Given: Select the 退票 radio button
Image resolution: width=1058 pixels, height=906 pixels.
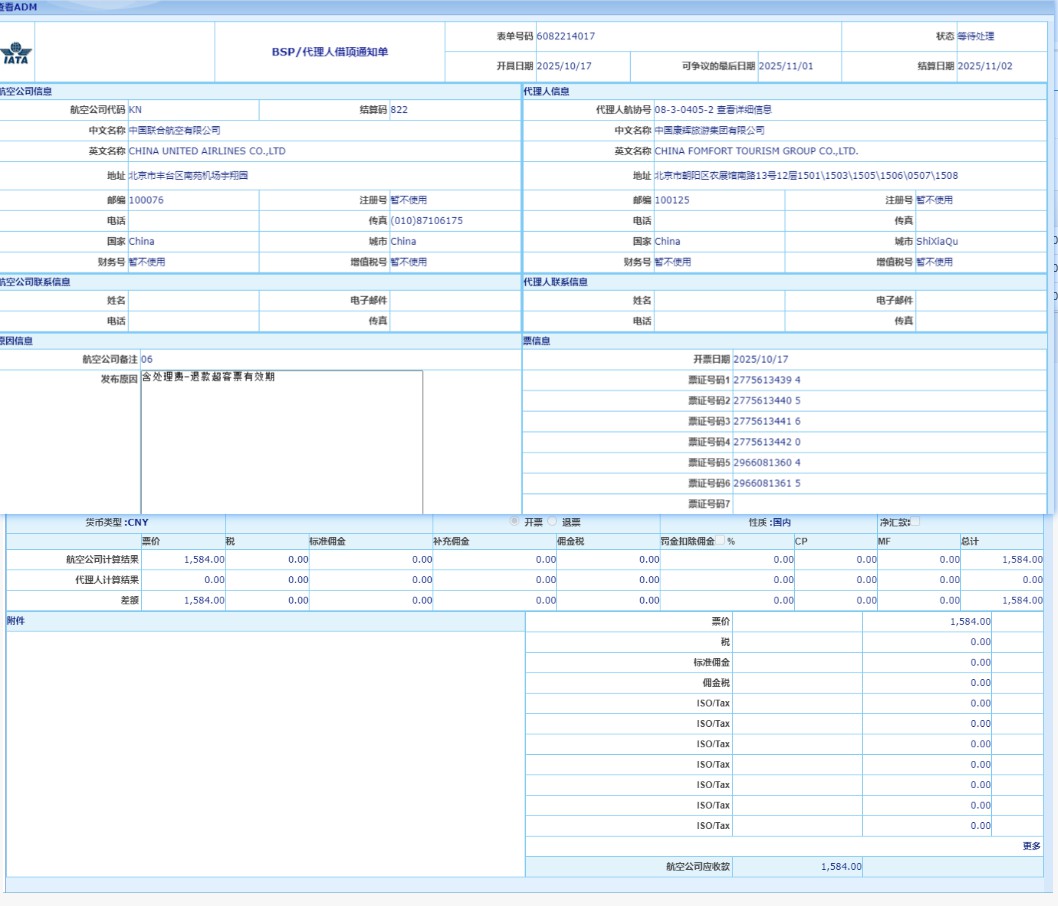Looking at the screenshot, I should 552,521.
